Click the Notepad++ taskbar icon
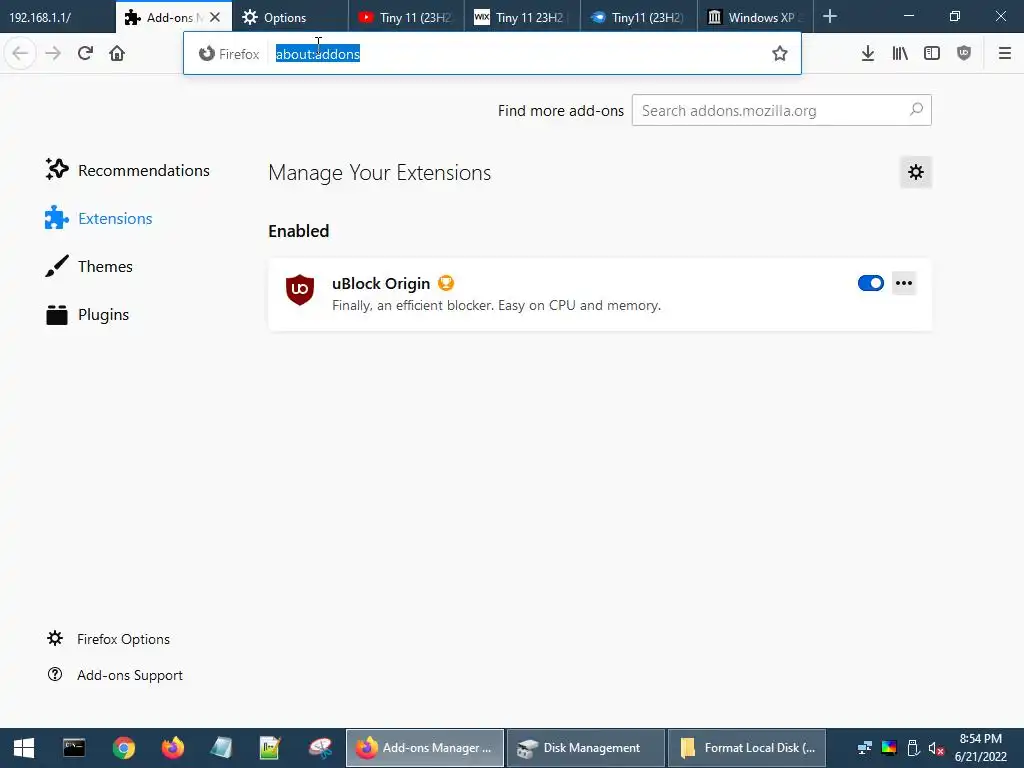Viewport: 1024px width, 768px height. [x=270, y=748]
